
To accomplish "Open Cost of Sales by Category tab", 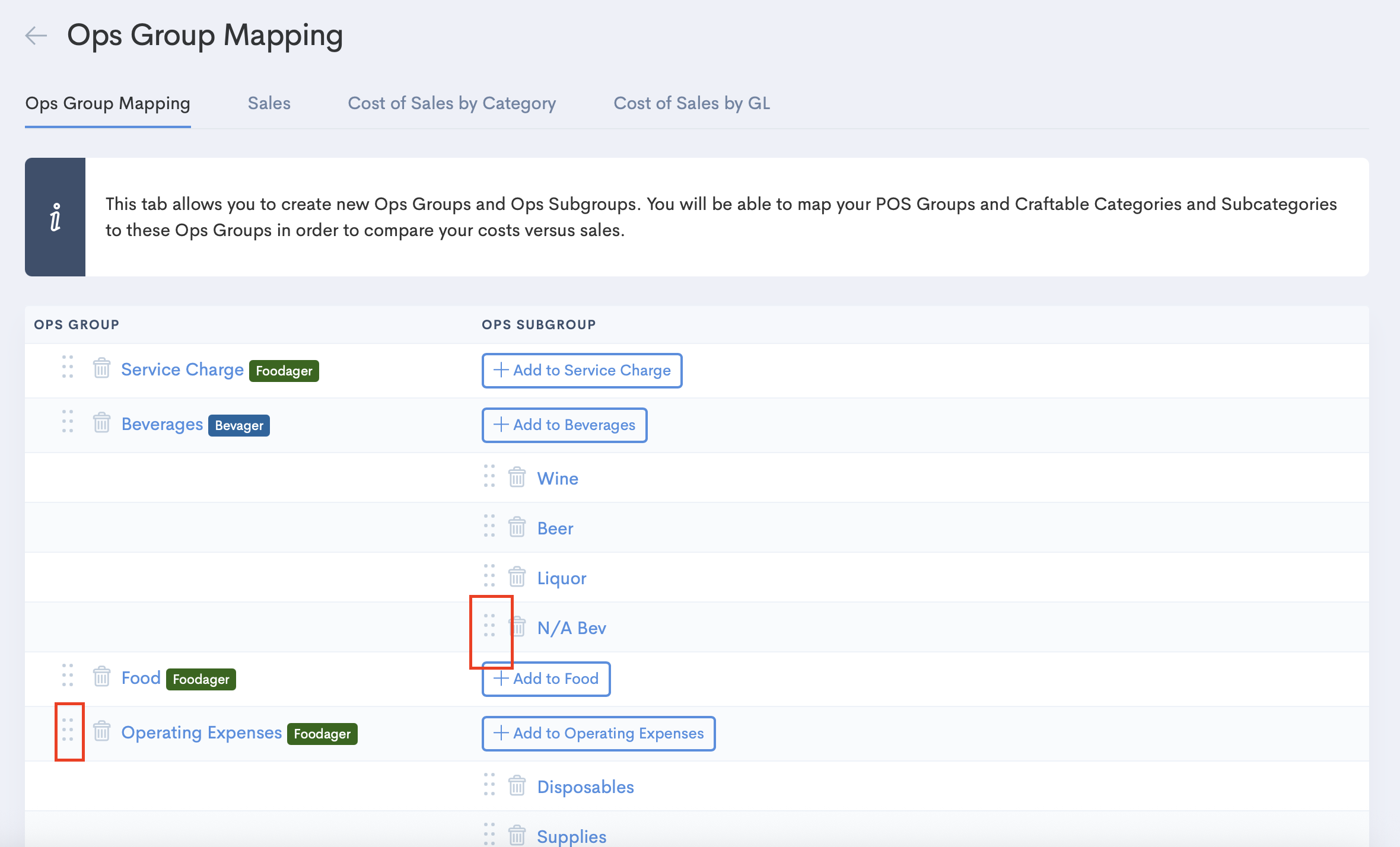I will tap(451, 103).
